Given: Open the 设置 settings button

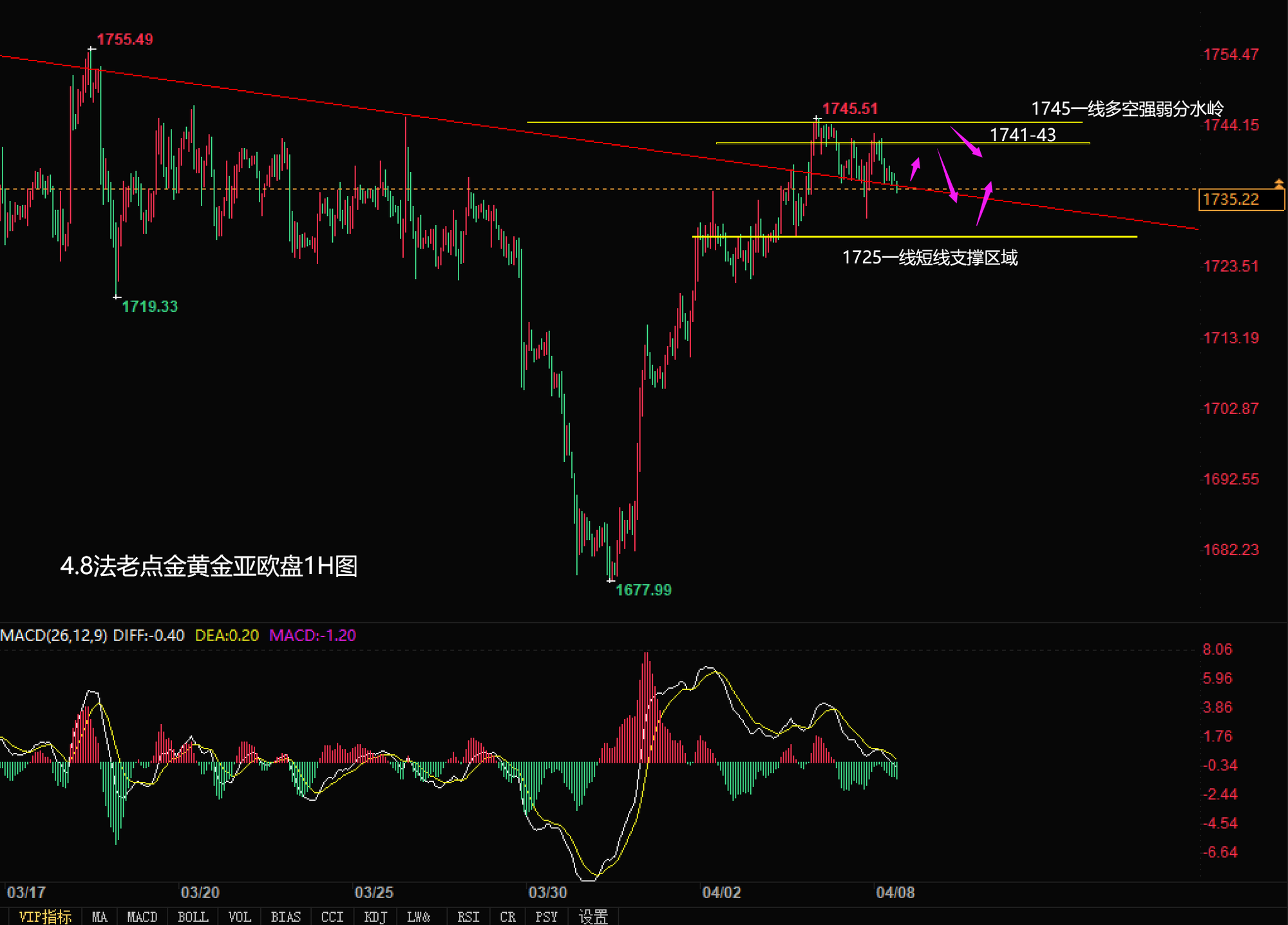Looking at the screenshot, I should click(593, 917).
